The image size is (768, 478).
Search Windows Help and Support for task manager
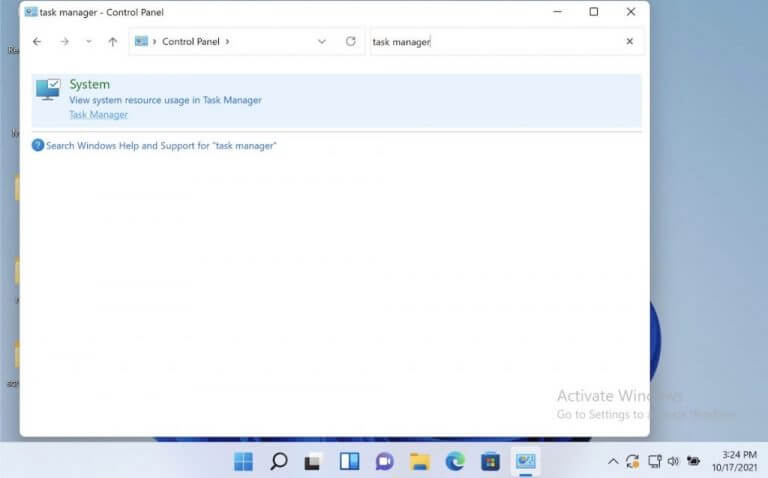pyautogui.click(x=161, y=145)
